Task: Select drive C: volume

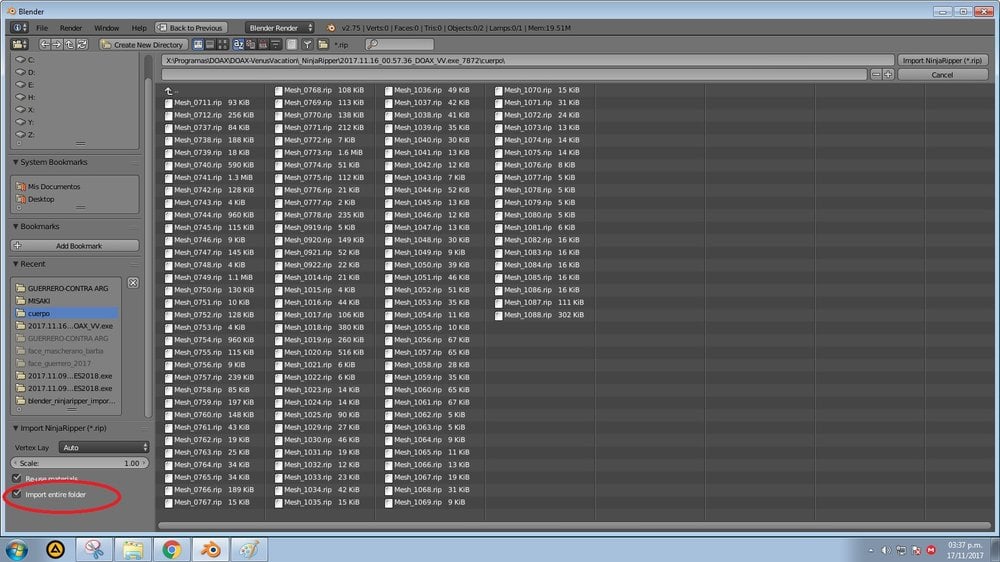Action: tap(26, 60)
